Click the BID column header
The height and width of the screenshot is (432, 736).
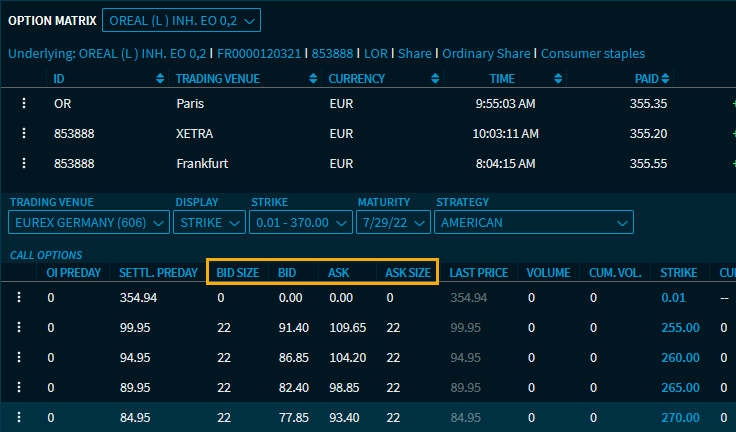[287, 272]
